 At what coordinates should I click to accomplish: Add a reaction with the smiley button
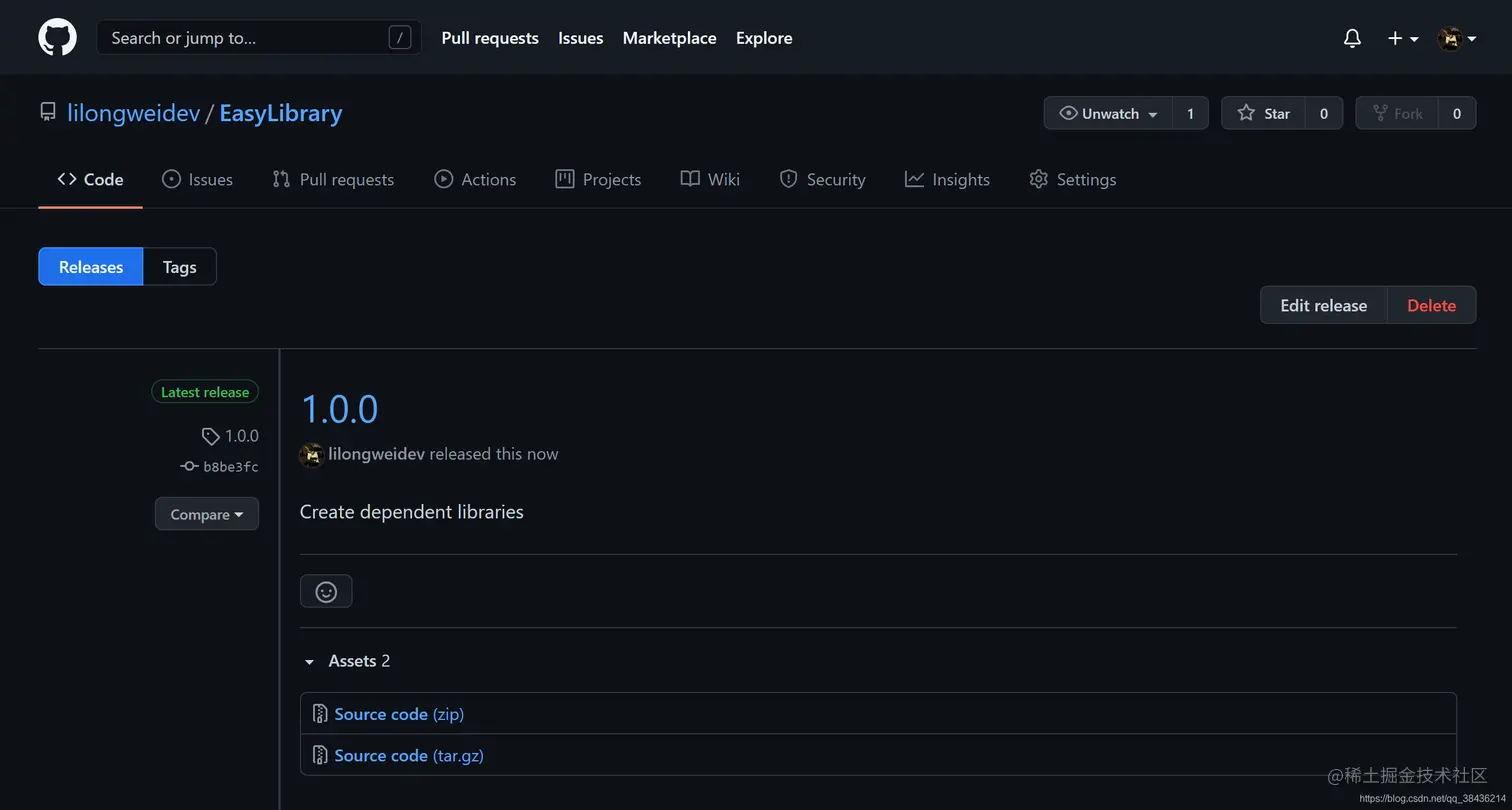click(326, 591)
